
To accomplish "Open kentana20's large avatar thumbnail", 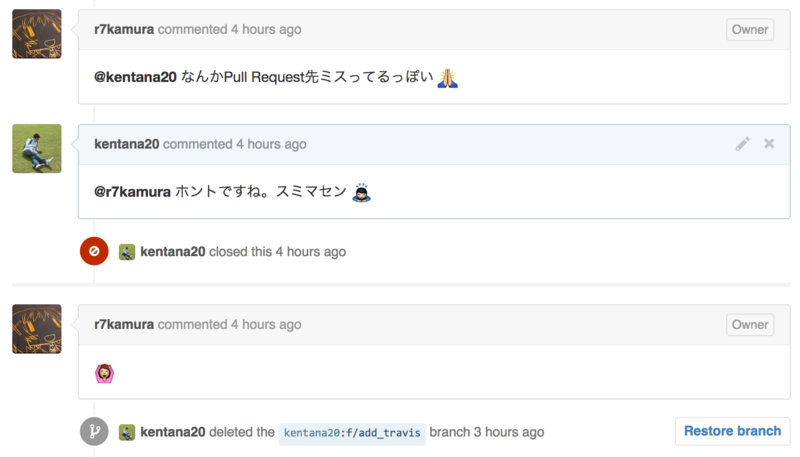I will point(37,149).
